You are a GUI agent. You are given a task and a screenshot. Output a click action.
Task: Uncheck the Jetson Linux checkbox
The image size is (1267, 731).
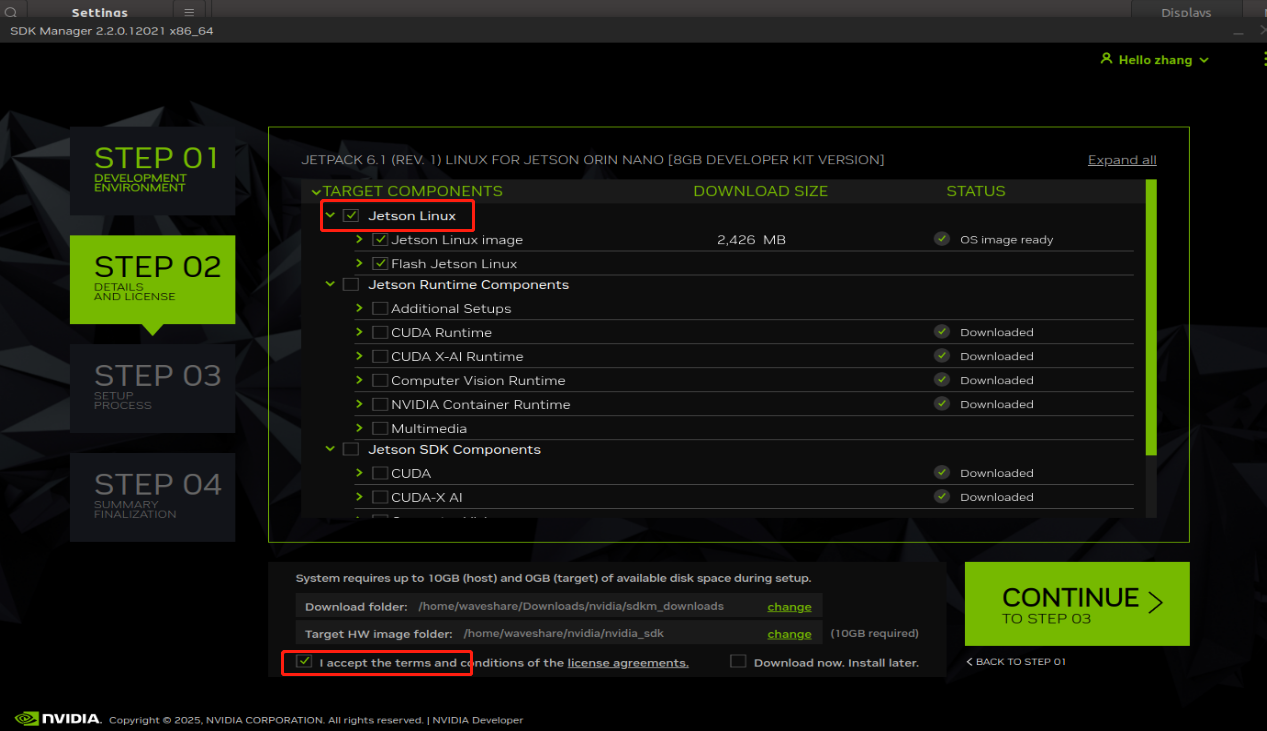coord(351,216)
